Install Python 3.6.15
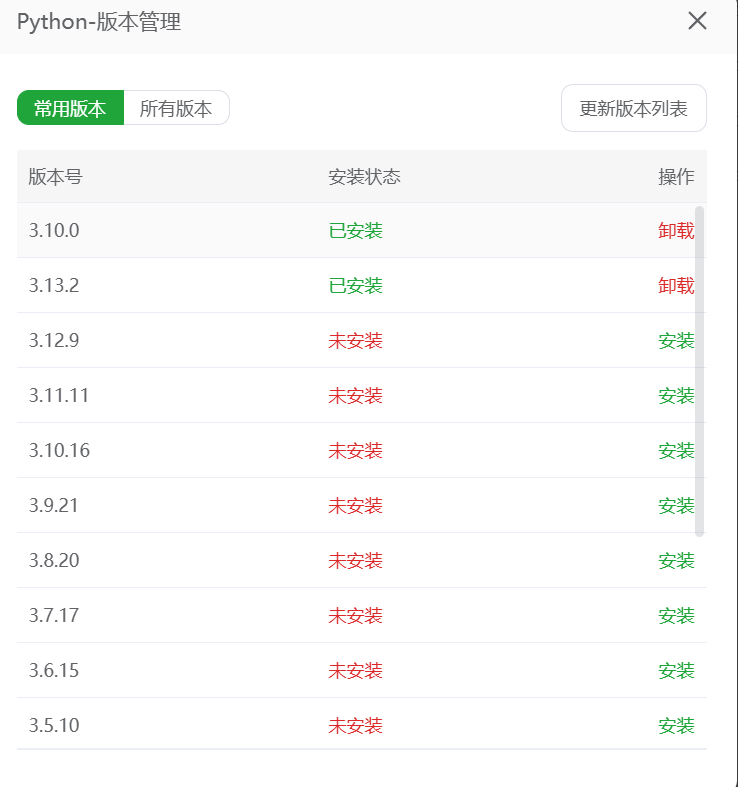738x787 pixels. point(676,671)
